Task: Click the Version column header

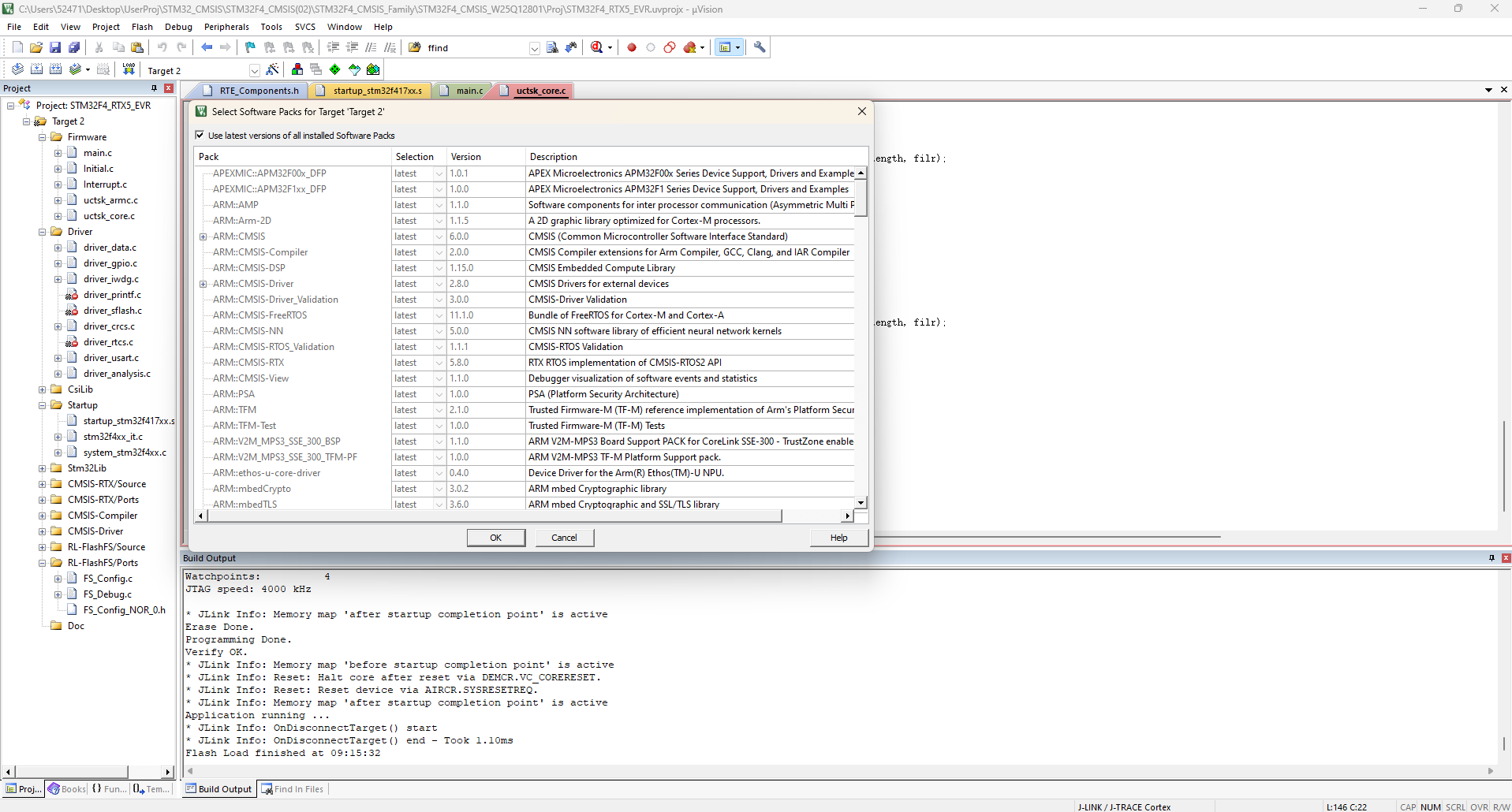Action: [485, 157]
